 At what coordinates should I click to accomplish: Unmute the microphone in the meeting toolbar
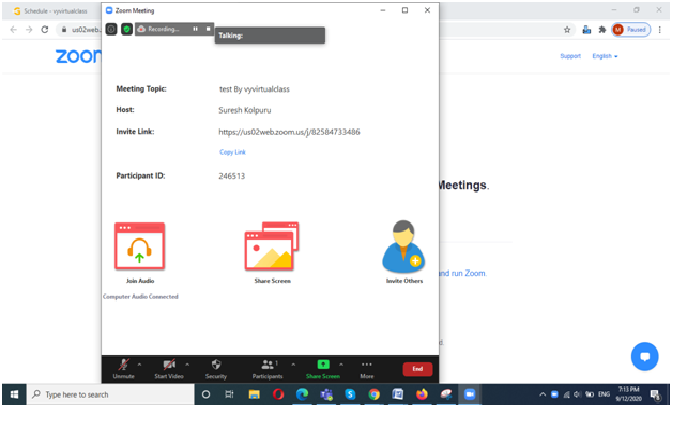124,369
